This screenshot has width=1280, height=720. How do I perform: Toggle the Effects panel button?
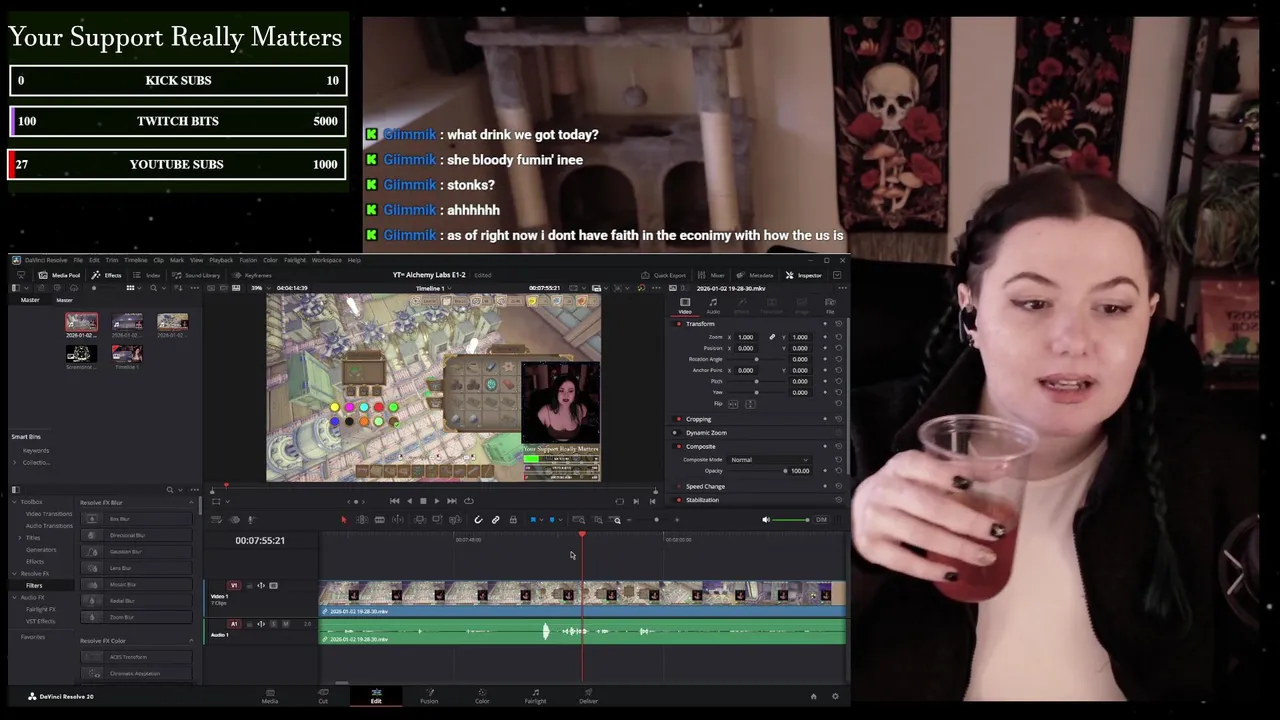(107, 275)
